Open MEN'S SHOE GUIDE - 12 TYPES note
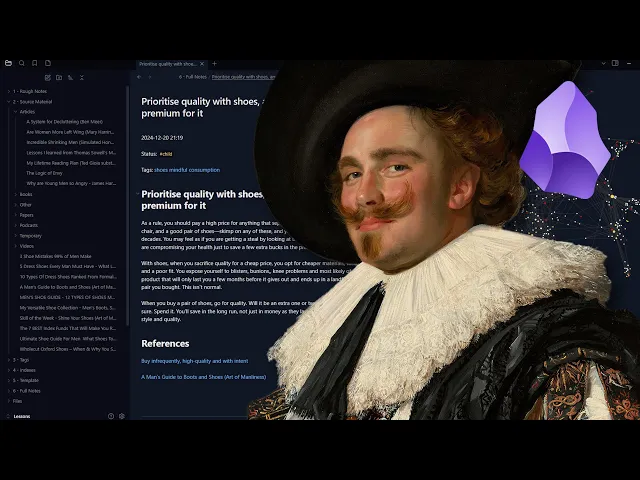The image size is (640, 480). click(67, 297)
